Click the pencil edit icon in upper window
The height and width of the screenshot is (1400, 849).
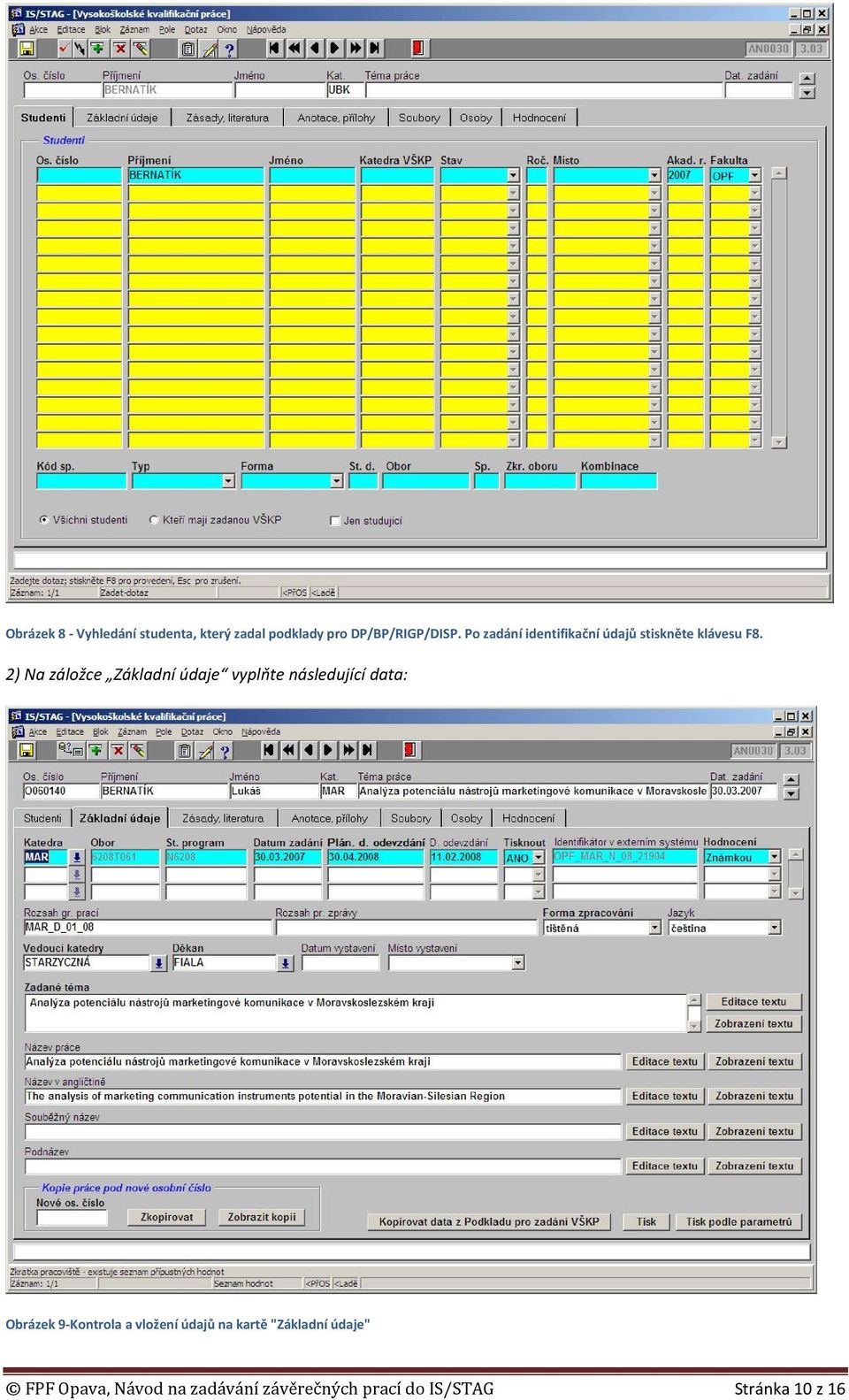[x=209, y=49]
